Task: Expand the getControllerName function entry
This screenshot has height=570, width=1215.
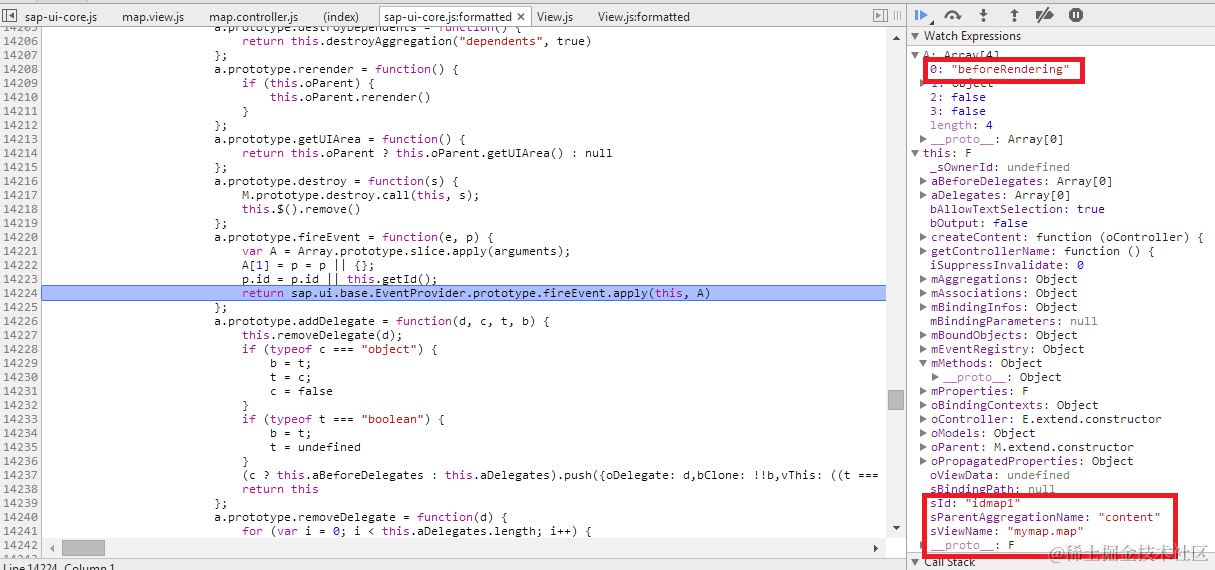Action: click(x=923, y=251)
